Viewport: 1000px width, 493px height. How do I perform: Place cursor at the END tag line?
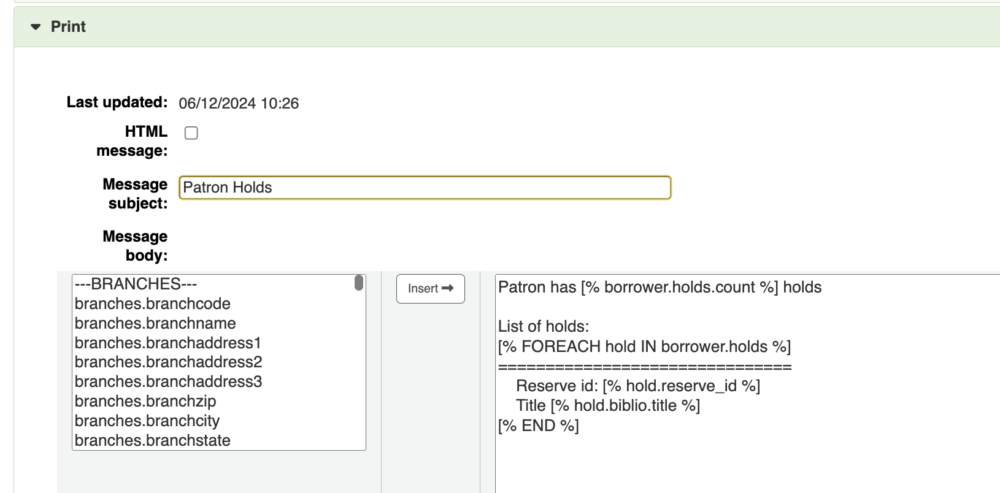[538, 426]
